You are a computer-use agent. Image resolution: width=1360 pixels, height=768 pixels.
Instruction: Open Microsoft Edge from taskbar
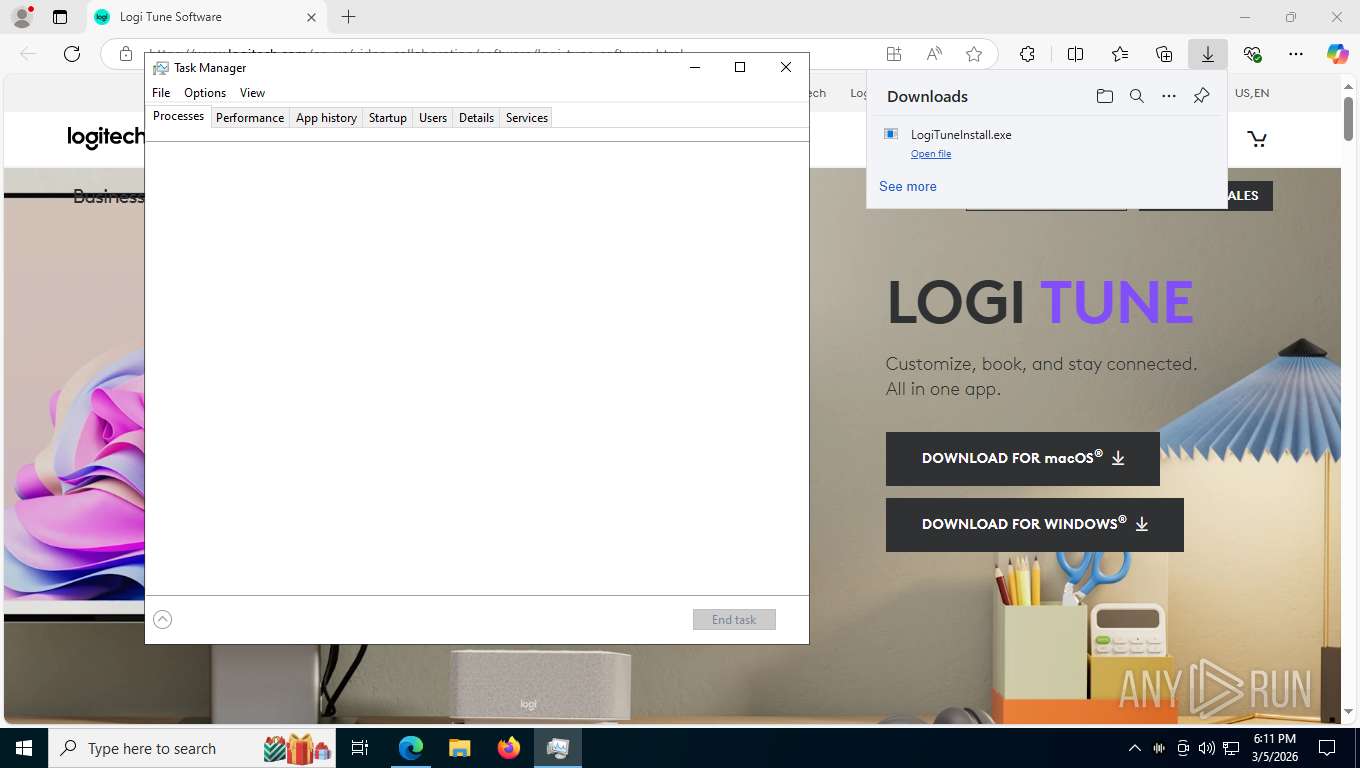point(411,748)
